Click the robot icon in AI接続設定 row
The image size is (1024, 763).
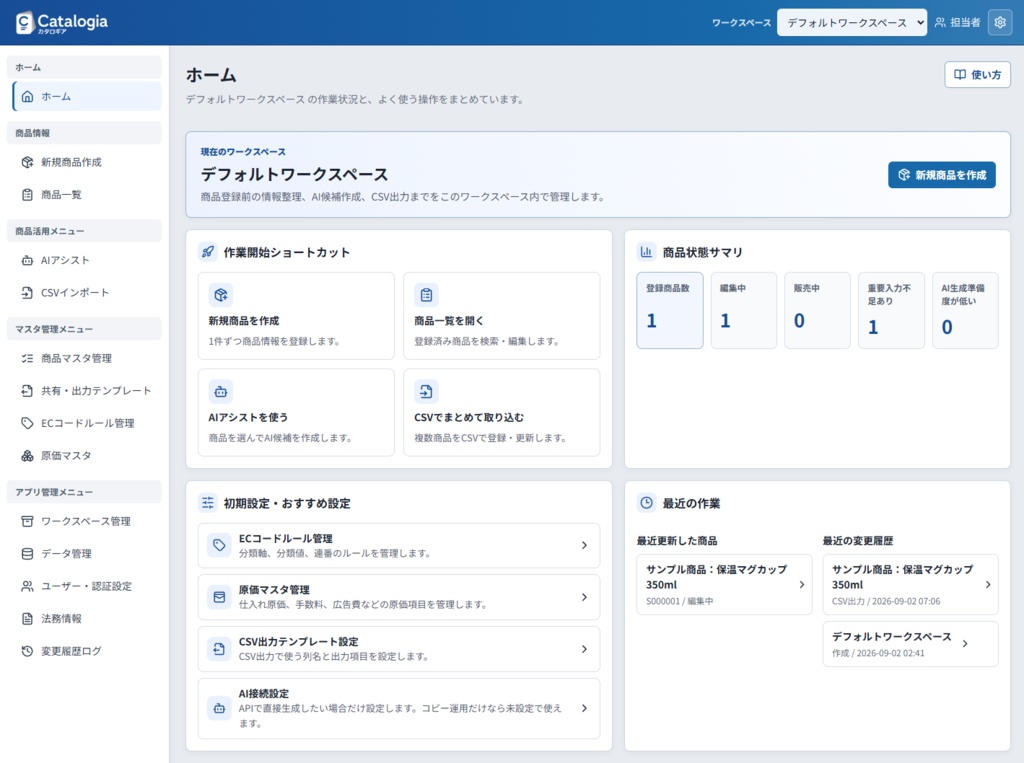click(x=219, y=708)
